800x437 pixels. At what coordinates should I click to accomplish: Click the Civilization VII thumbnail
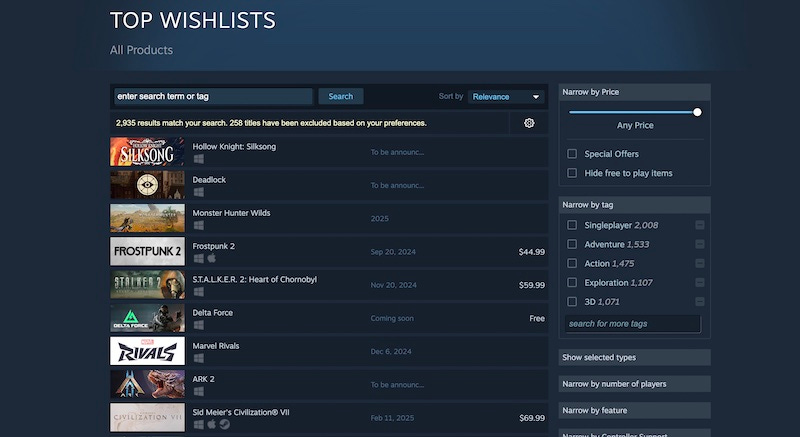point(147,417)
